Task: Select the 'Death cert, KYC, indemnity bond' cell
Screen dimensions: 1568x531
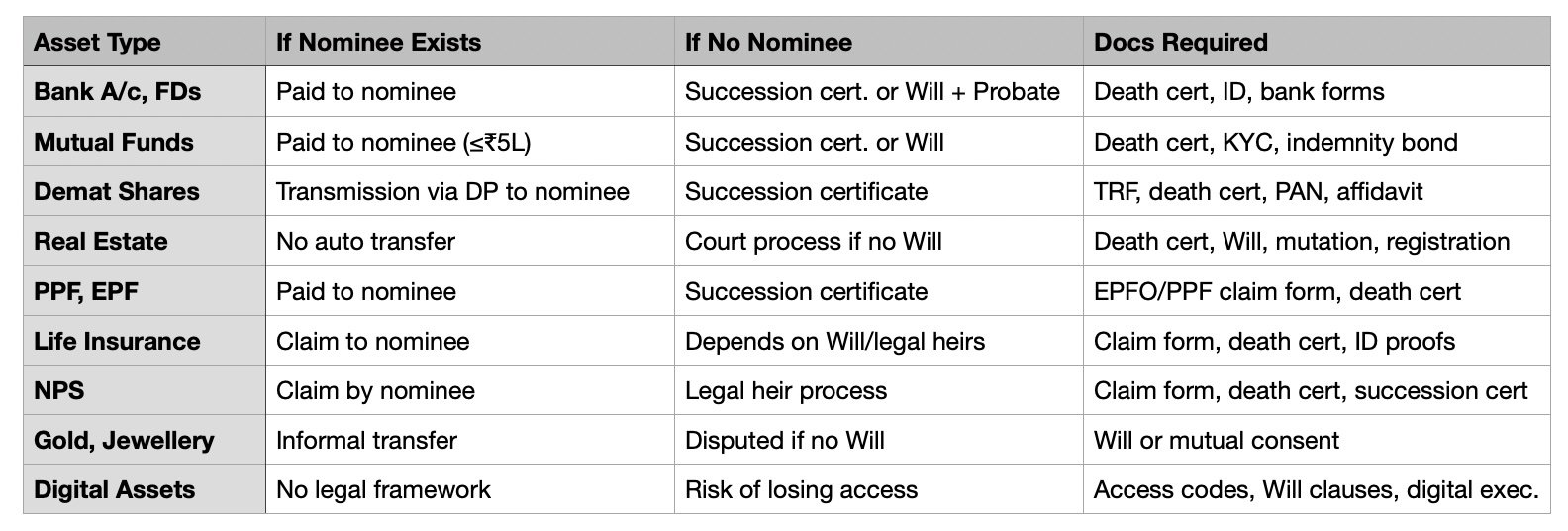Action: tap(1275, 142)
